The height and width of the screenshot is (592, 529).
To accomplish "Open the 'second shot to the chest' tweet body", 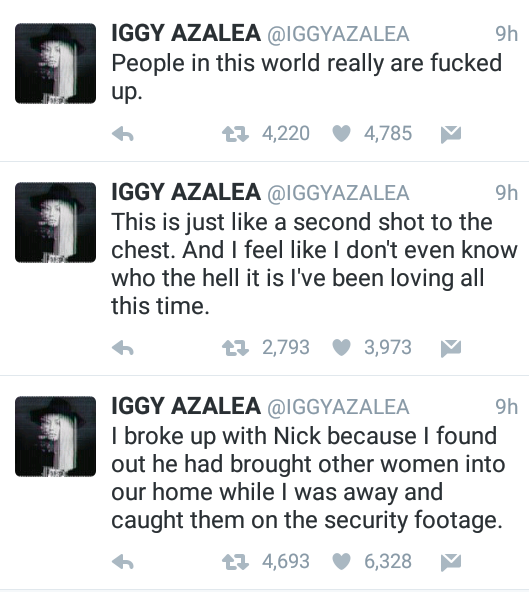I will 314,264.
